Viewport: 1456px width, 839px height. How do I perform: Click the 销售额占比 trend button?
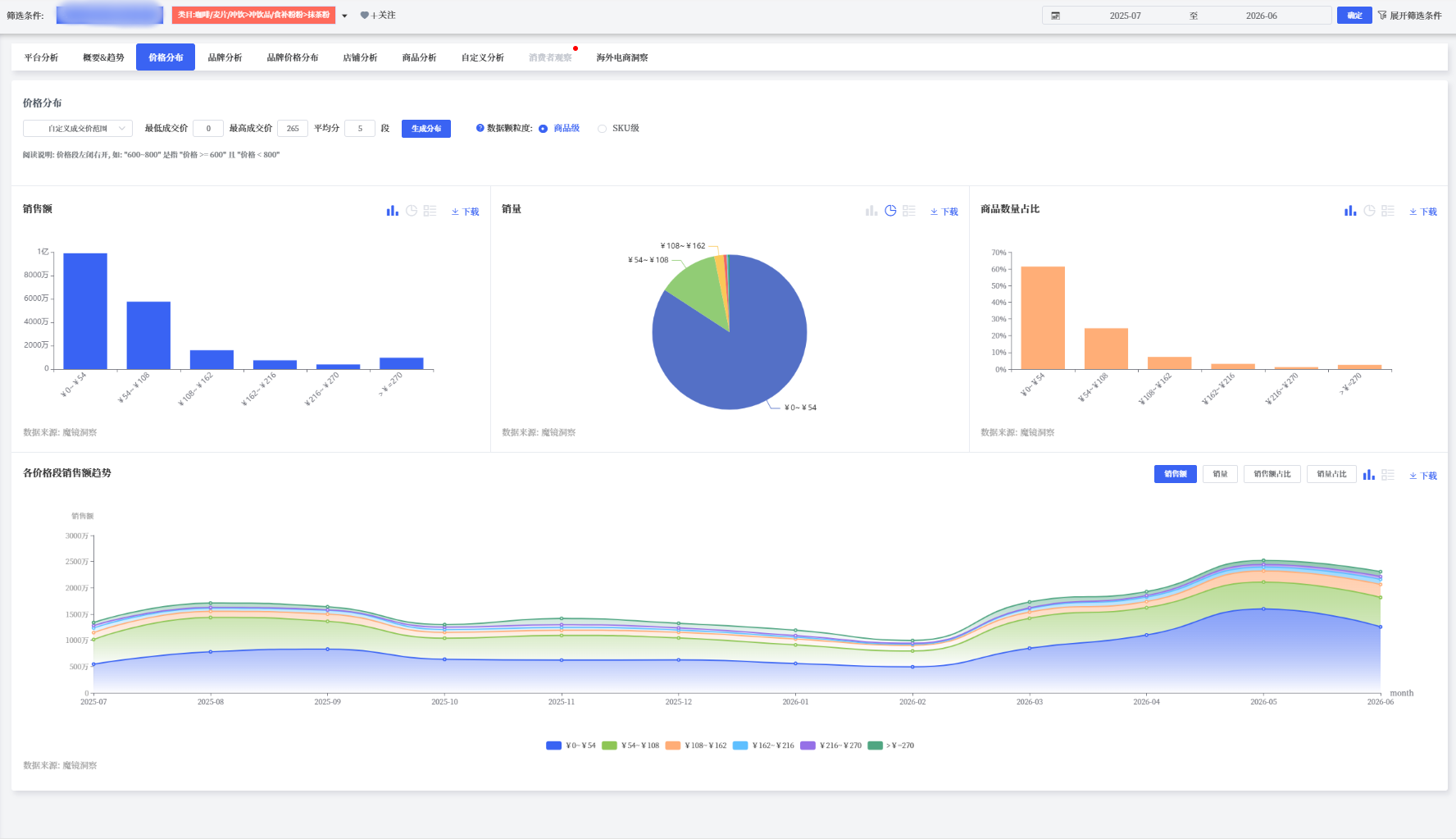1272,474
